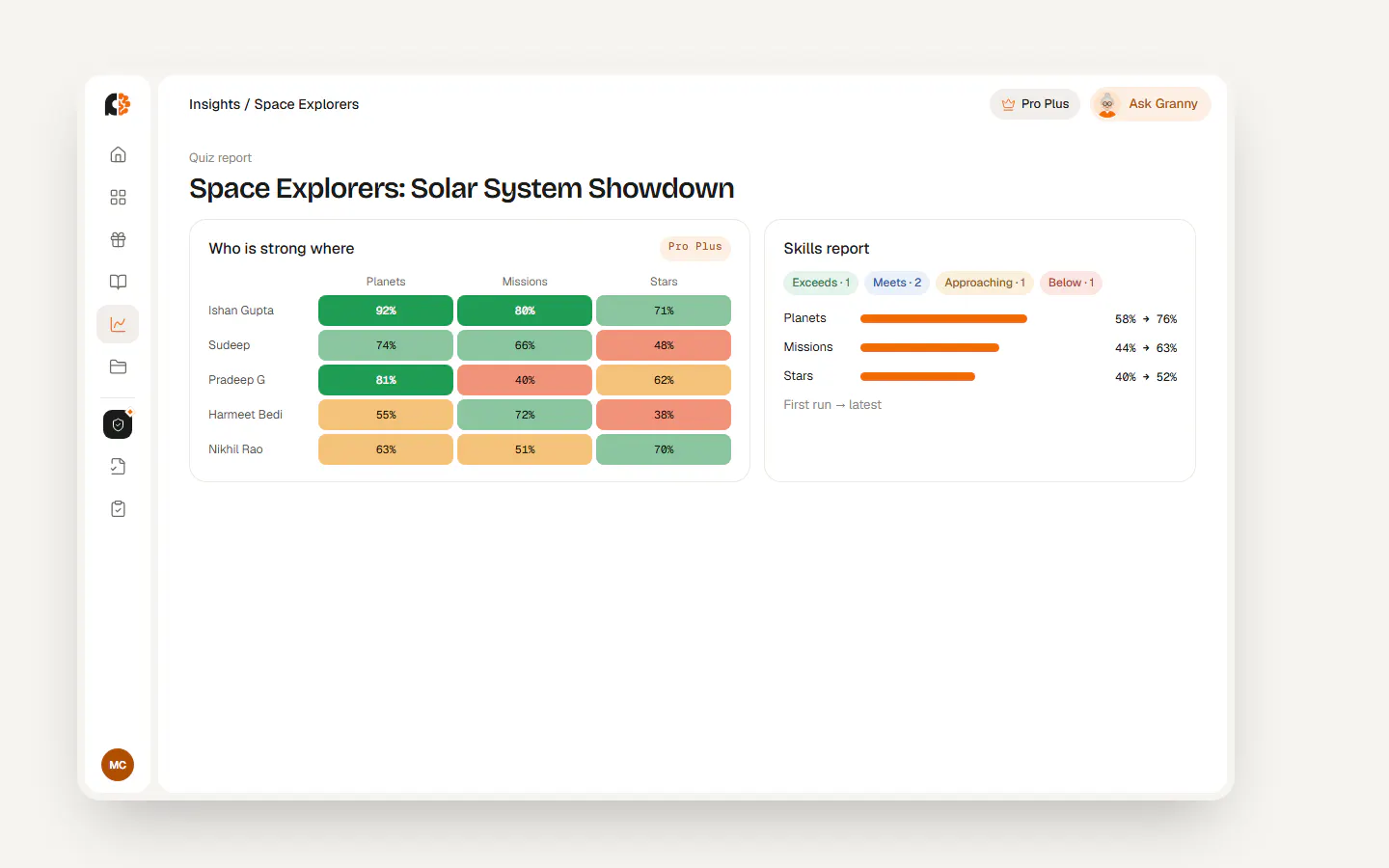Click the Missions progress bar in Skills report
This screenshot has width=1389, height=868.
[x=930, y=347]
